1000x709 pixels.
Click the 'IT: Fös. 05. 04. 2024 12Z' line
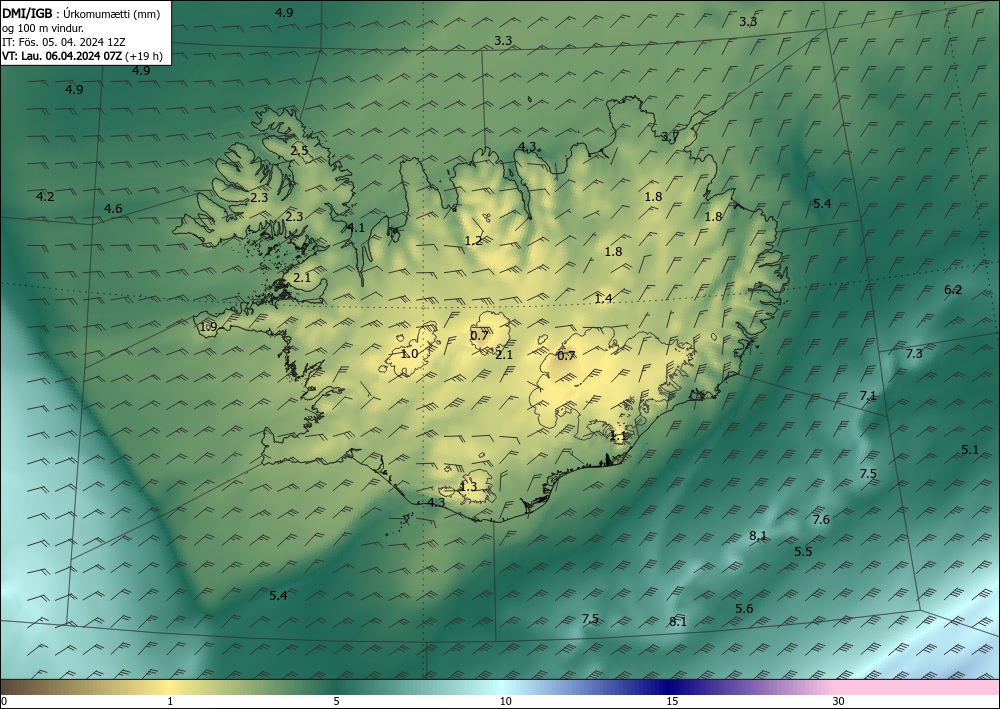pos(64,41)
